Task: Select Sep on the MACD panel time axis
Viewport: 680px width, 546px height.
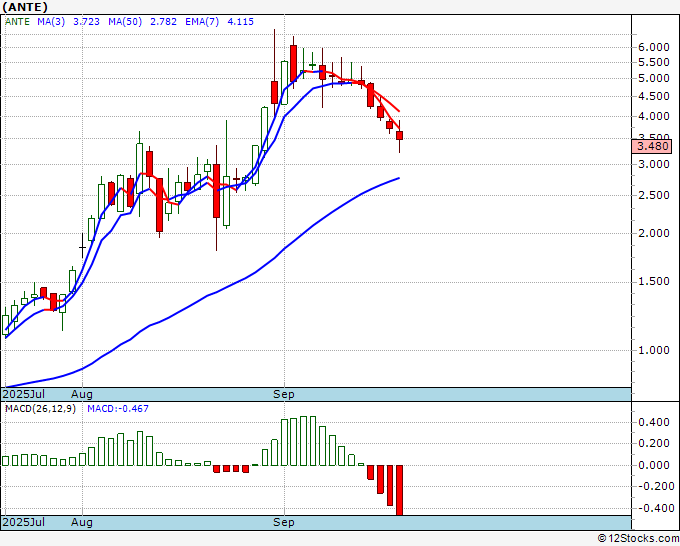Action: pyautogui.click(x=284, y=522)
